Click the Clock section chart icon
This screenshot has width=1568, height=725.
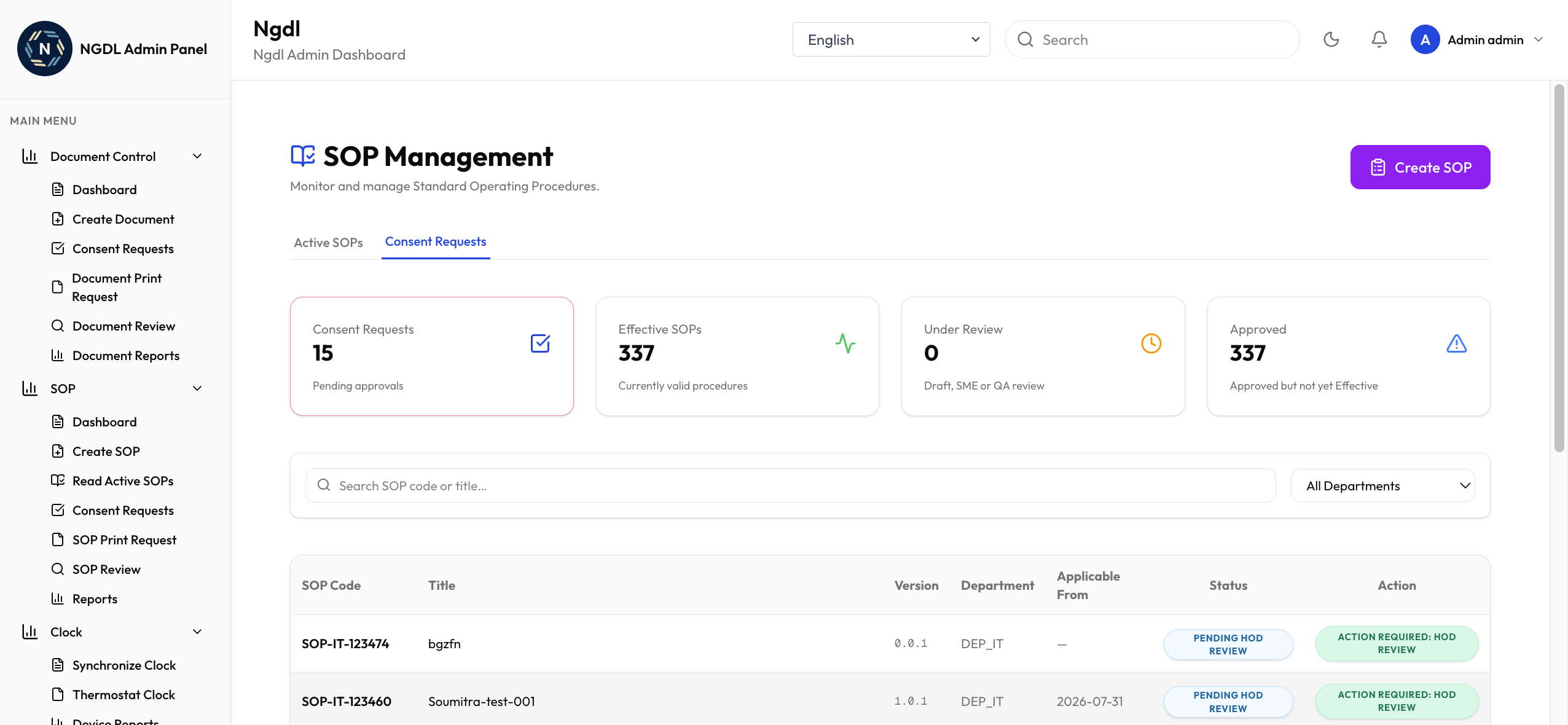[29, 632]
